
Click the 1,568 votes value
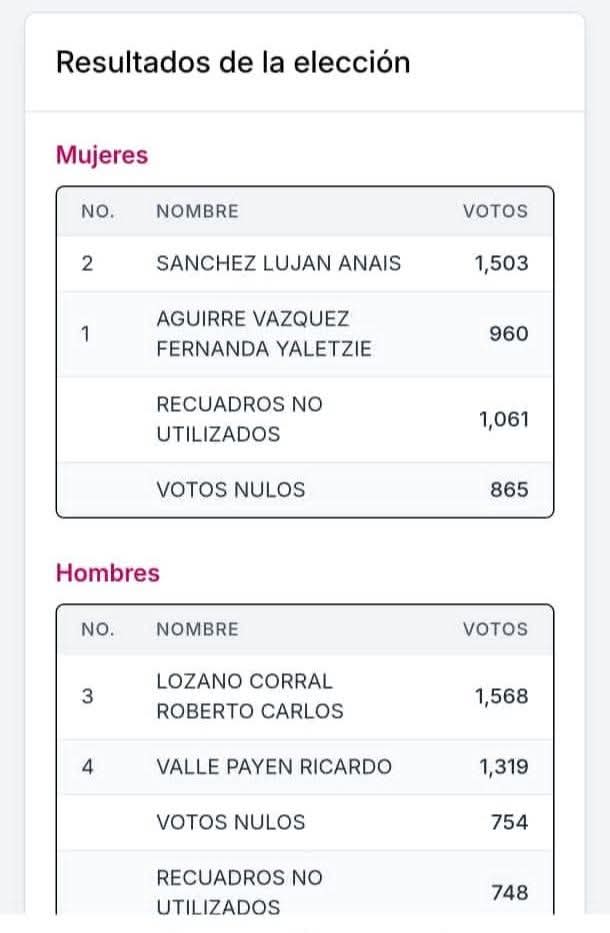[501, 696]
